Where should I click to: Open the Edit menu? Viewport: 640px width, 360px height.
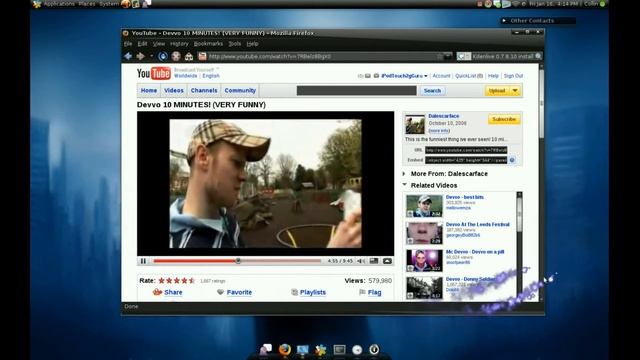(x=142, y=44)
